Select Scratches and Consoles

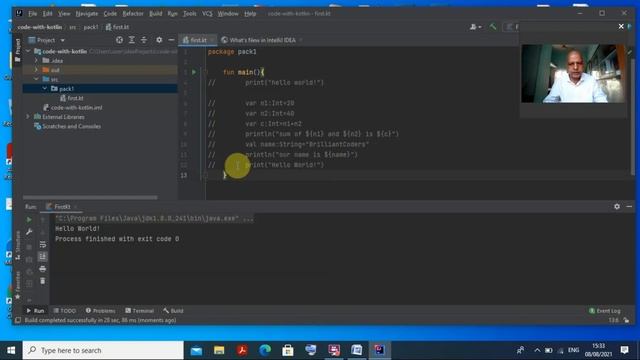coord(67,126)
